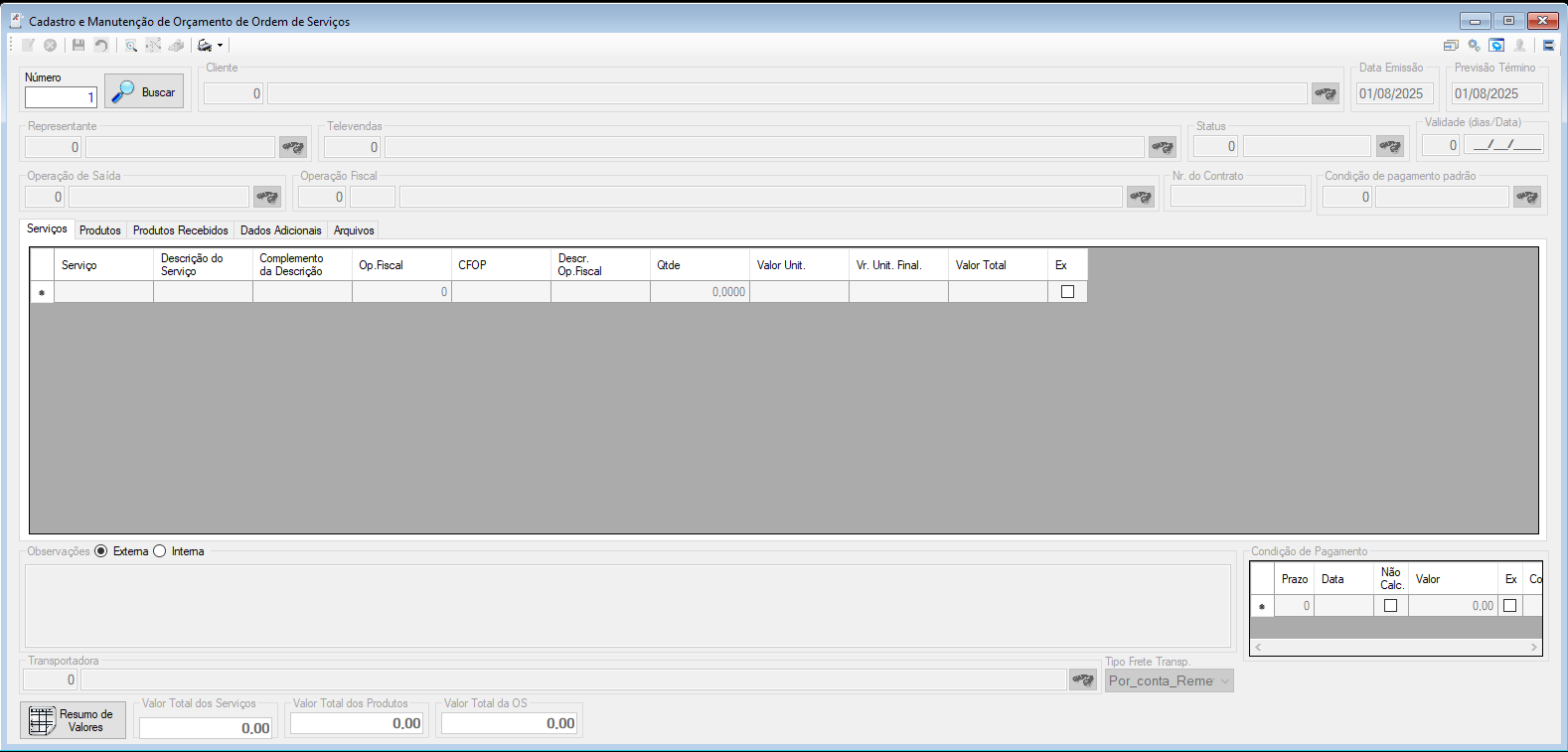The height and width of the screenshot is (752, 1568).
Task: Check the Ex box in services grid
Action: click(x=1067, y=292)
